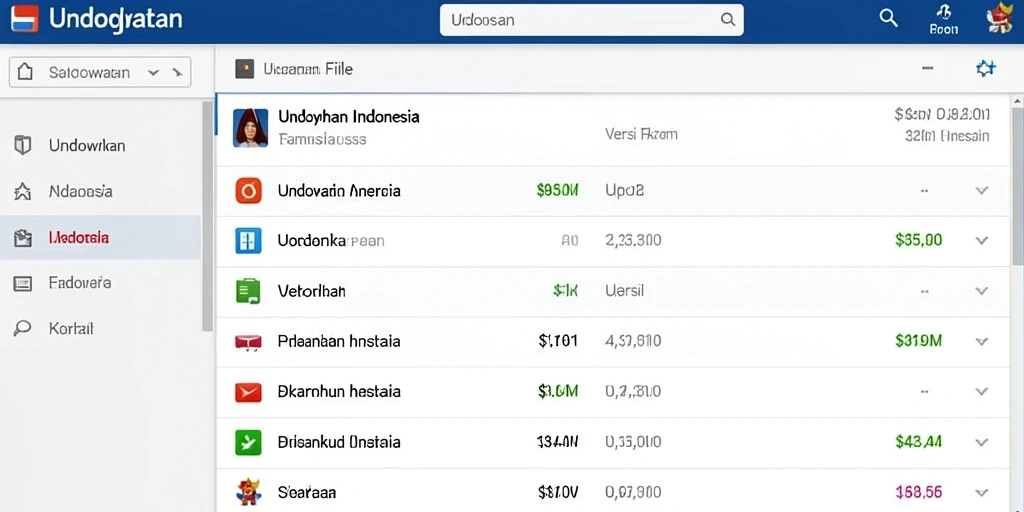Click the Kortait search icon in sidebar
Image resolution: width=1024 pixels, height=512 pixels.
tap(23, 328)
